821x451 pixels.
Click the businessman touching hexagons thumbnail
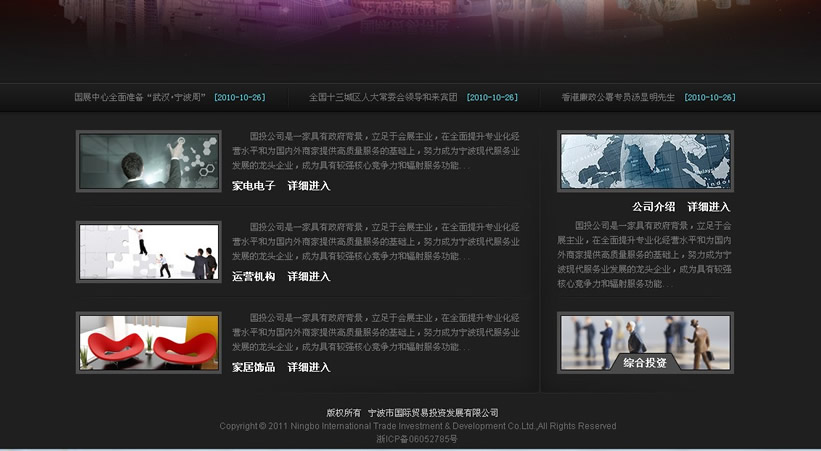point(149,161)
